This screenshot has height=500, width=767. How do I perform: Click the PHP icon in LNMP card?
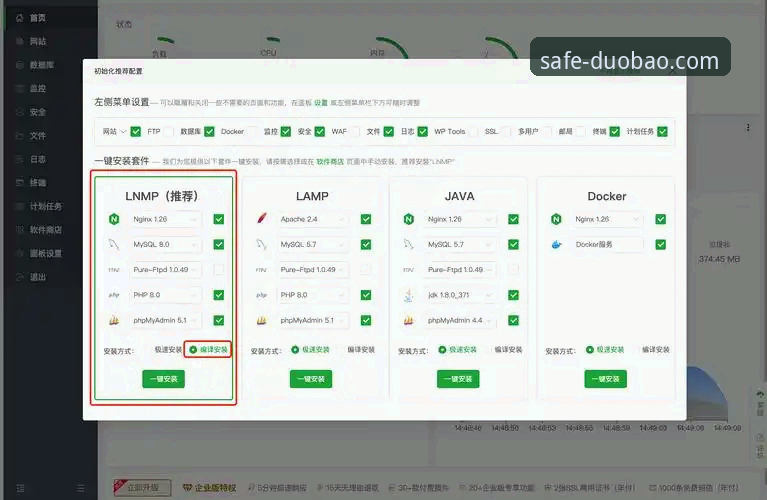click(114, 295)
